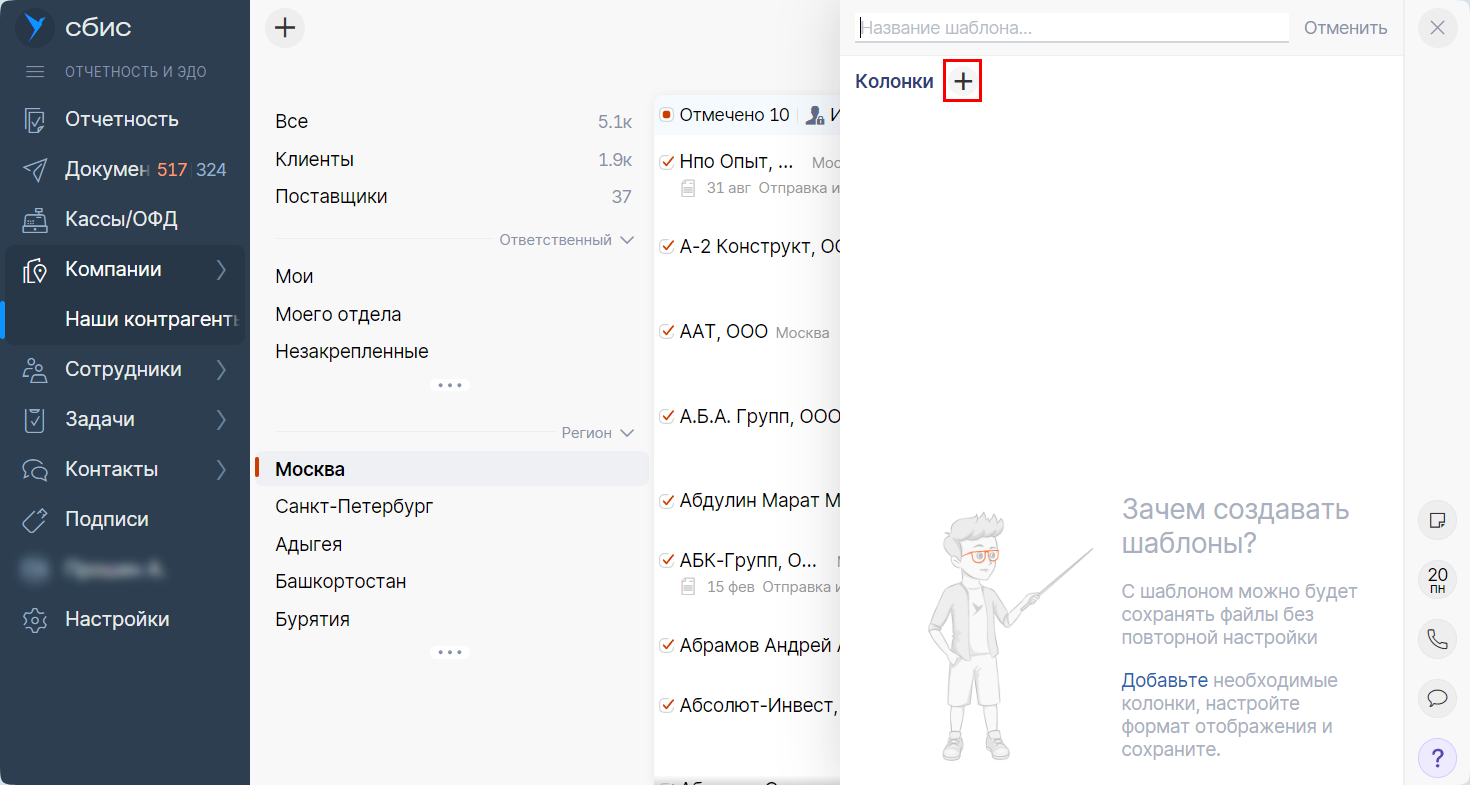Image resolution: width=1470 pixels, height=785 pixels.
Task: Click the Название шаблона input field
Action: coord(1072,28)
